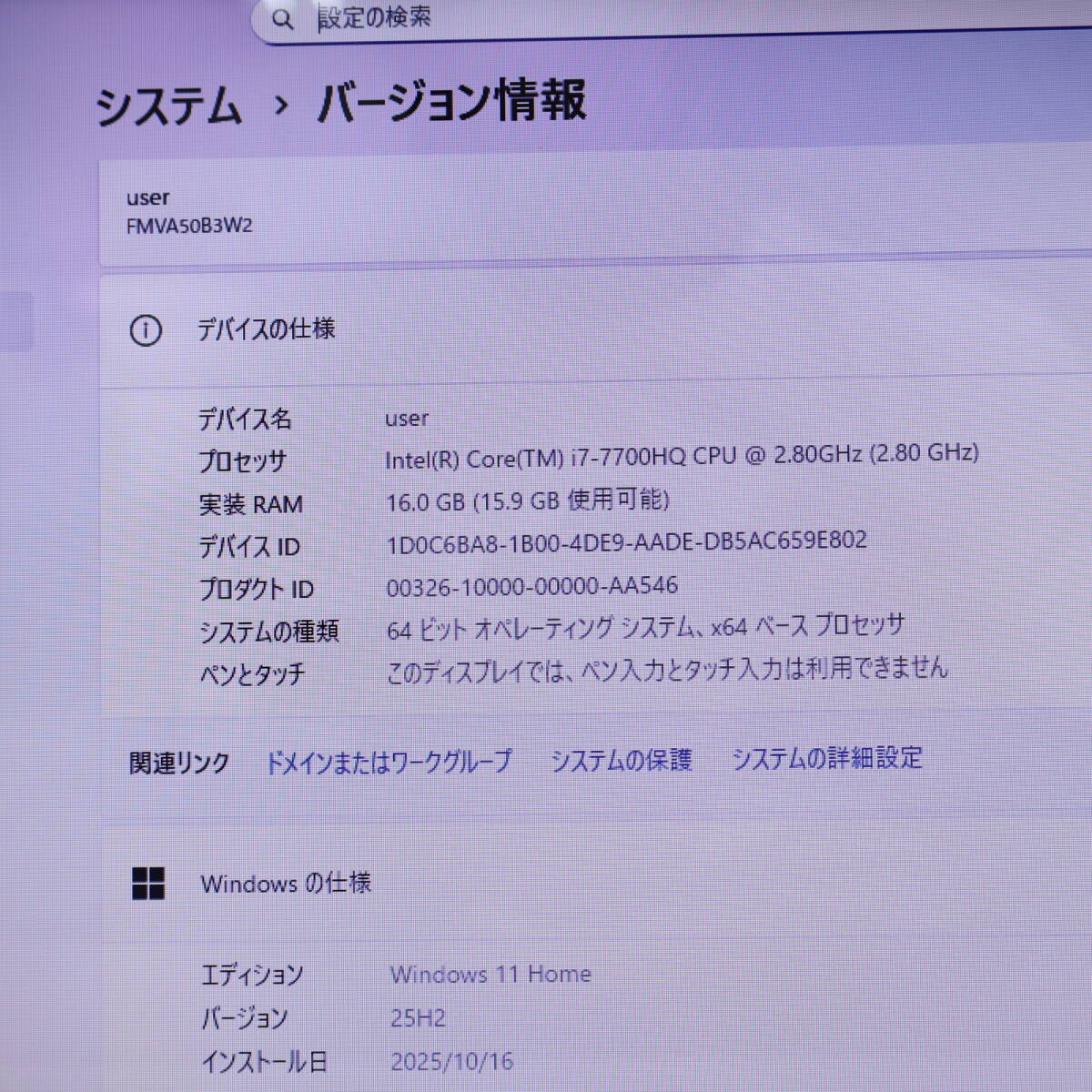This screenshot has width=1092, height=1092.
Task: Click the プロセッサ label
Action: (x=242, y=461)
